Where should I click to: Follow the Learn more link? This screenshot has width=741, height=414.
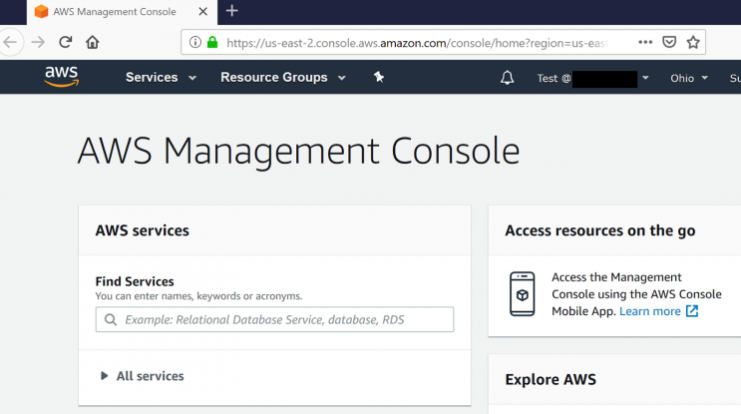pyautogui.click(x=650, y=311)
